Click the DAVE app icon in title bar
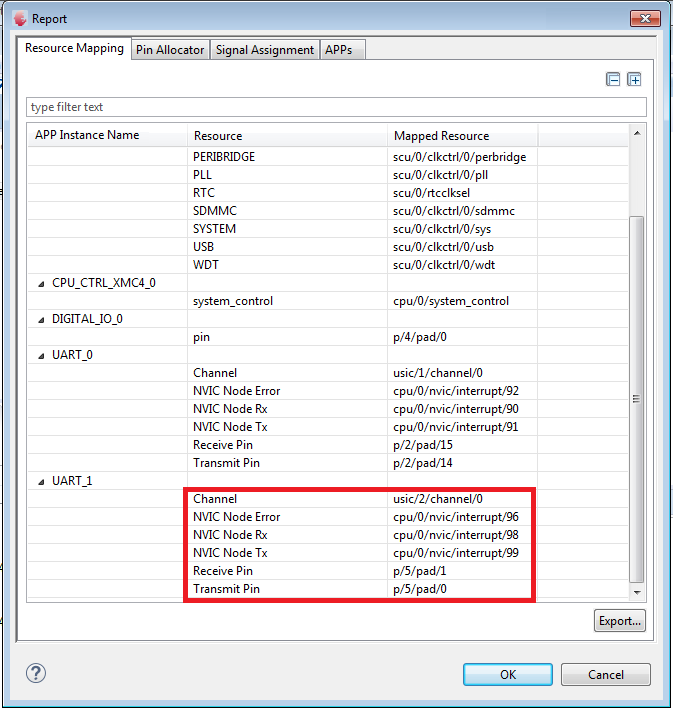 click(x=19, y=19)
